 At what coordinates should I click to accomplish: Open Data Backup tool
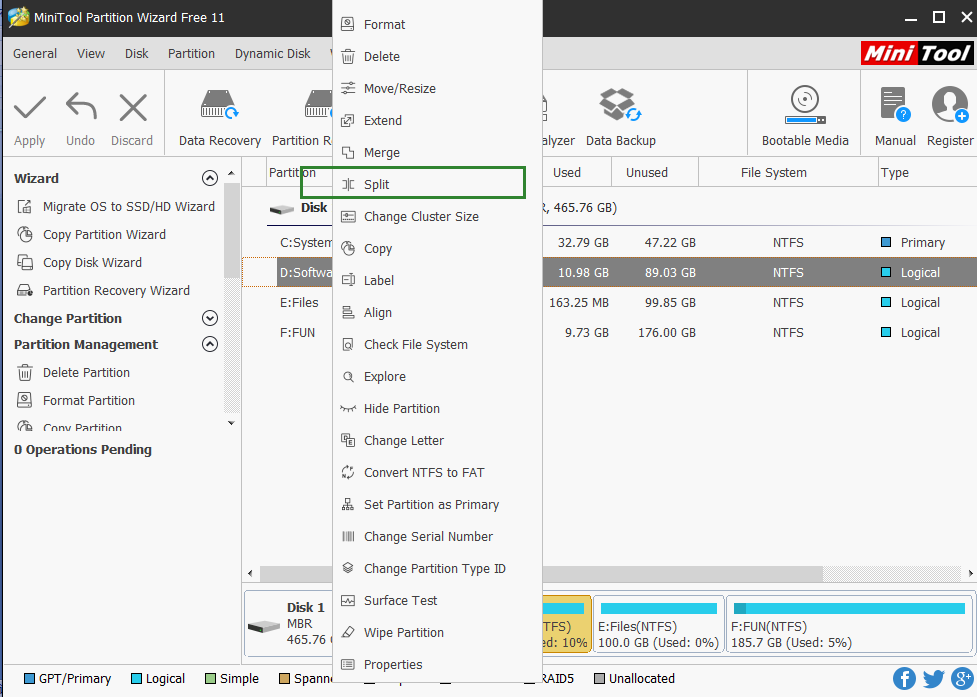click(621, 118)
